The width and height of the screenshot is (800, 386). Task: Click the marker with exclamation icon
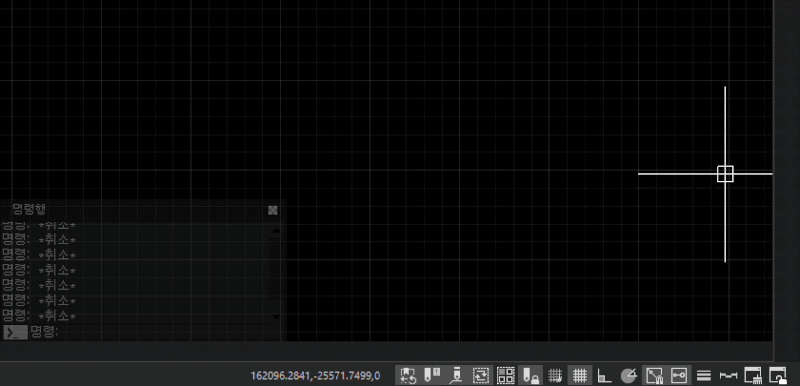click(x=432, y=376)
